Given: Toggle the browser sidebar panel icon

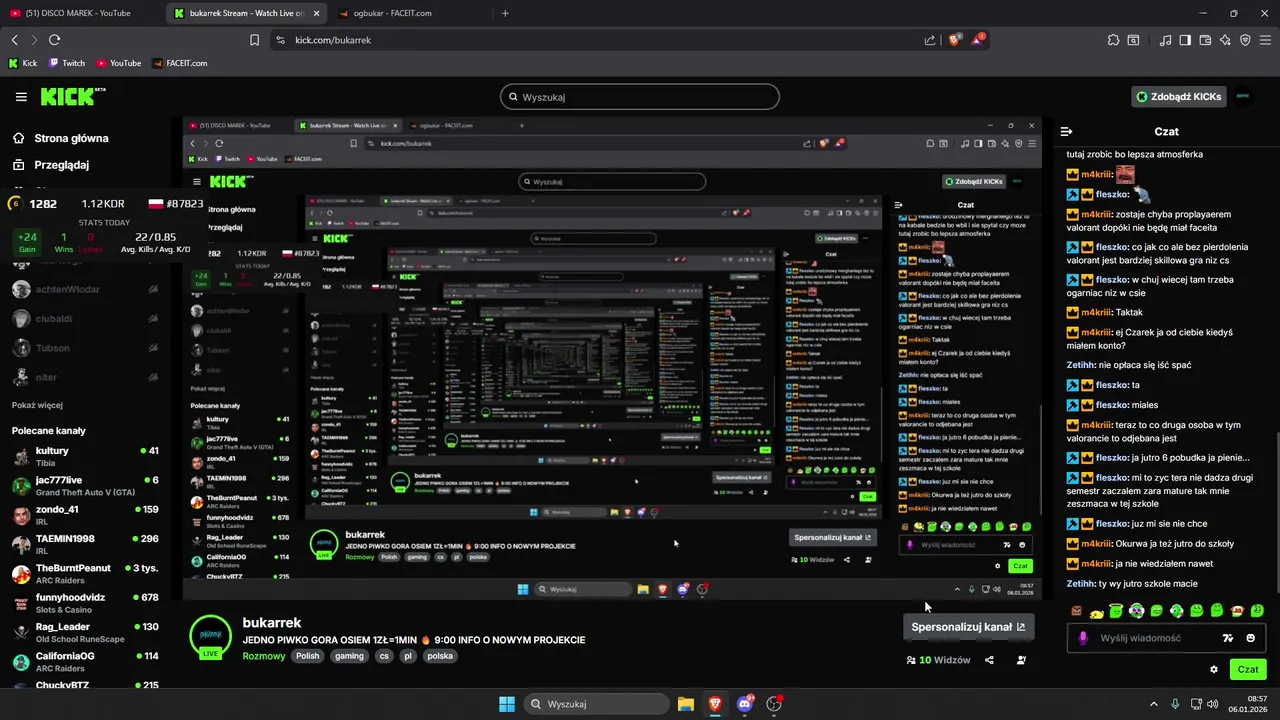Looking at the screenshot, I should [1185, 40].
